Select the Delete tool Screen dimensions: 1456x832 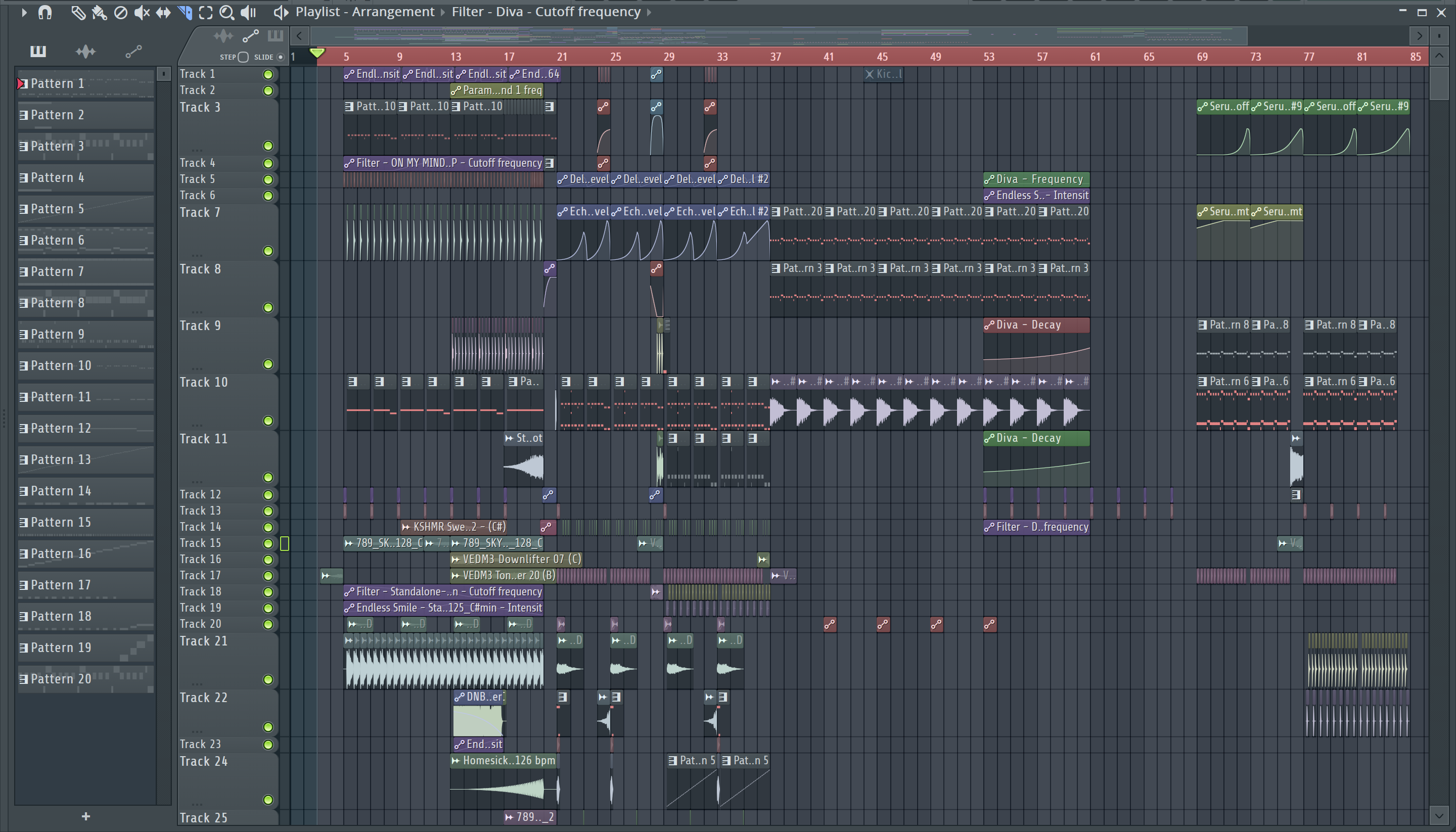pos(120,12)
